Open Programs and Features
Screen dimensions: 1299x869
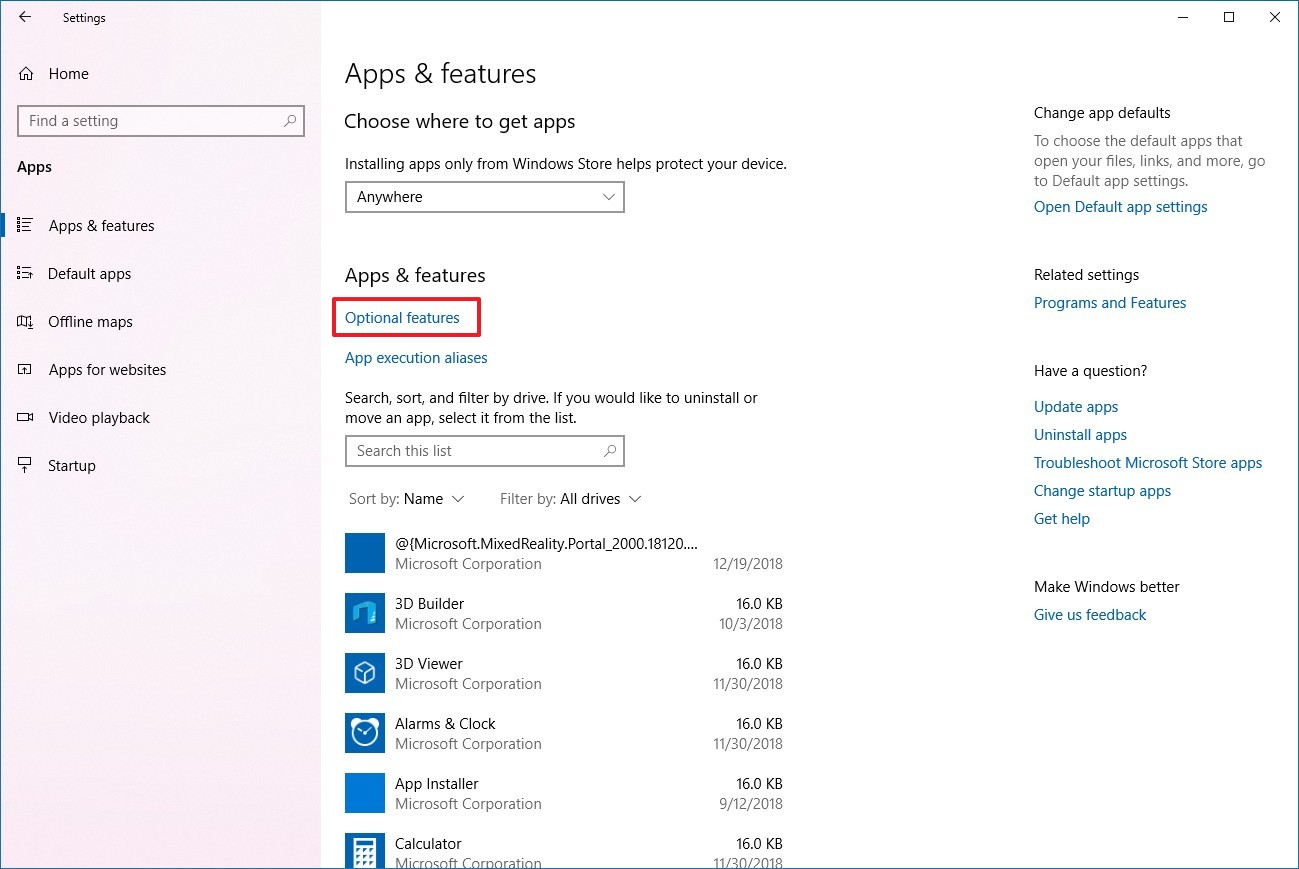[x=1109, y=302]
